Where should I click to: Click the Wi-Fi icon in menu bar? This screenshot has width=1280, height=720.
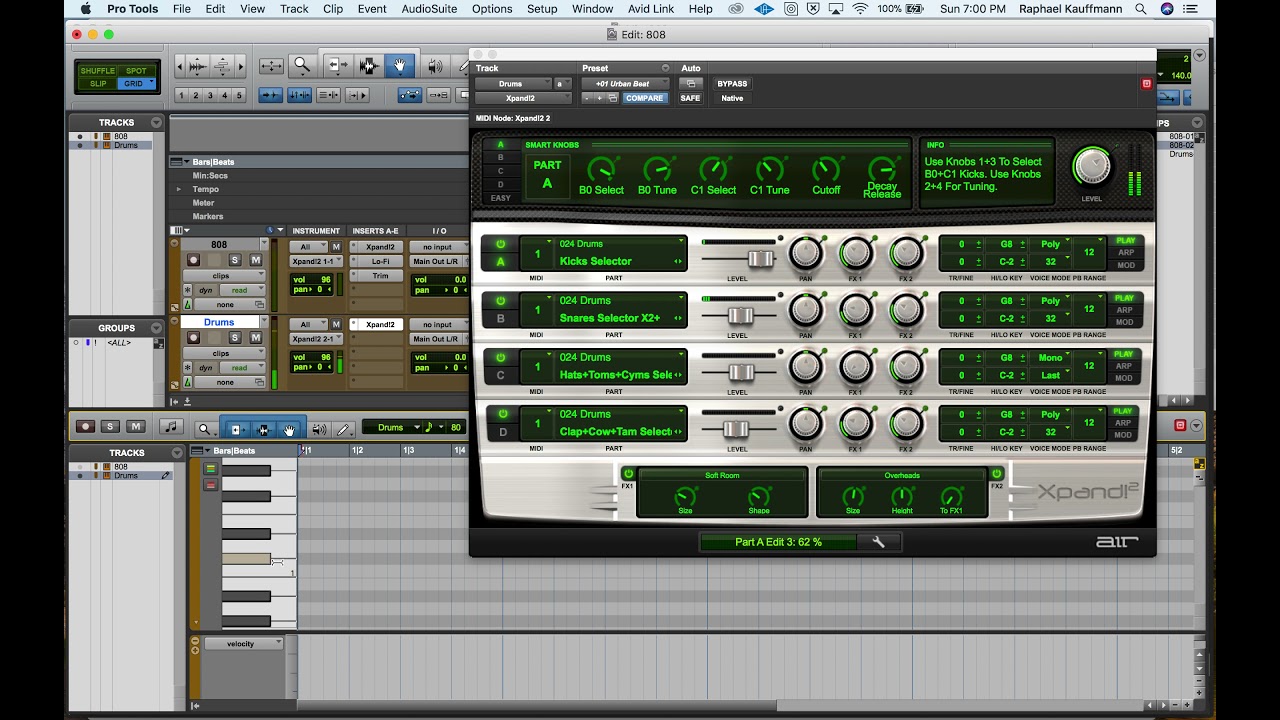click(860, 9)
